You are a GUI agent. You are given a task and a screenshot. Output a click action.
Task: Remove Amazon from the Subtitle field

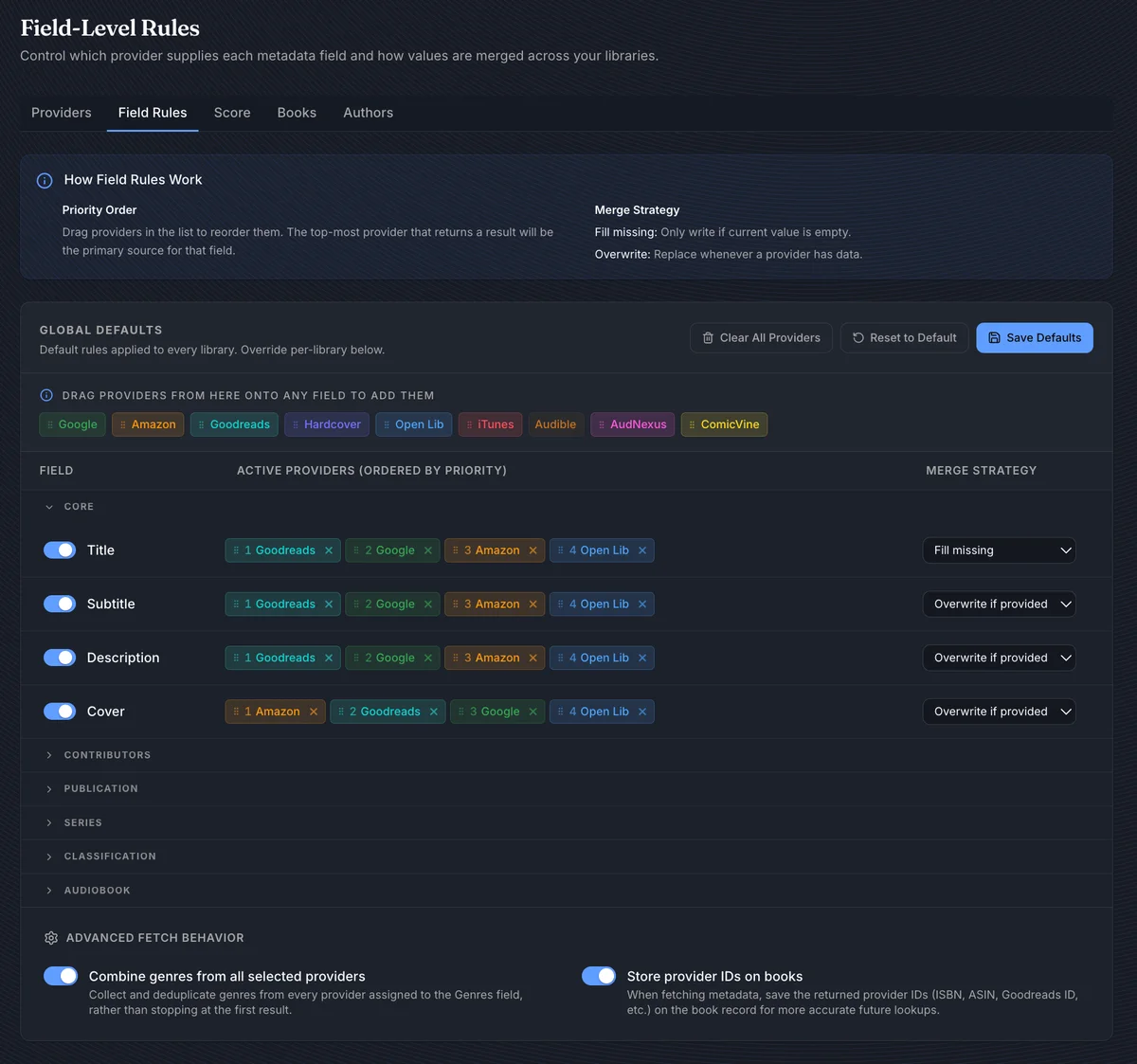(x=533, y=604)
